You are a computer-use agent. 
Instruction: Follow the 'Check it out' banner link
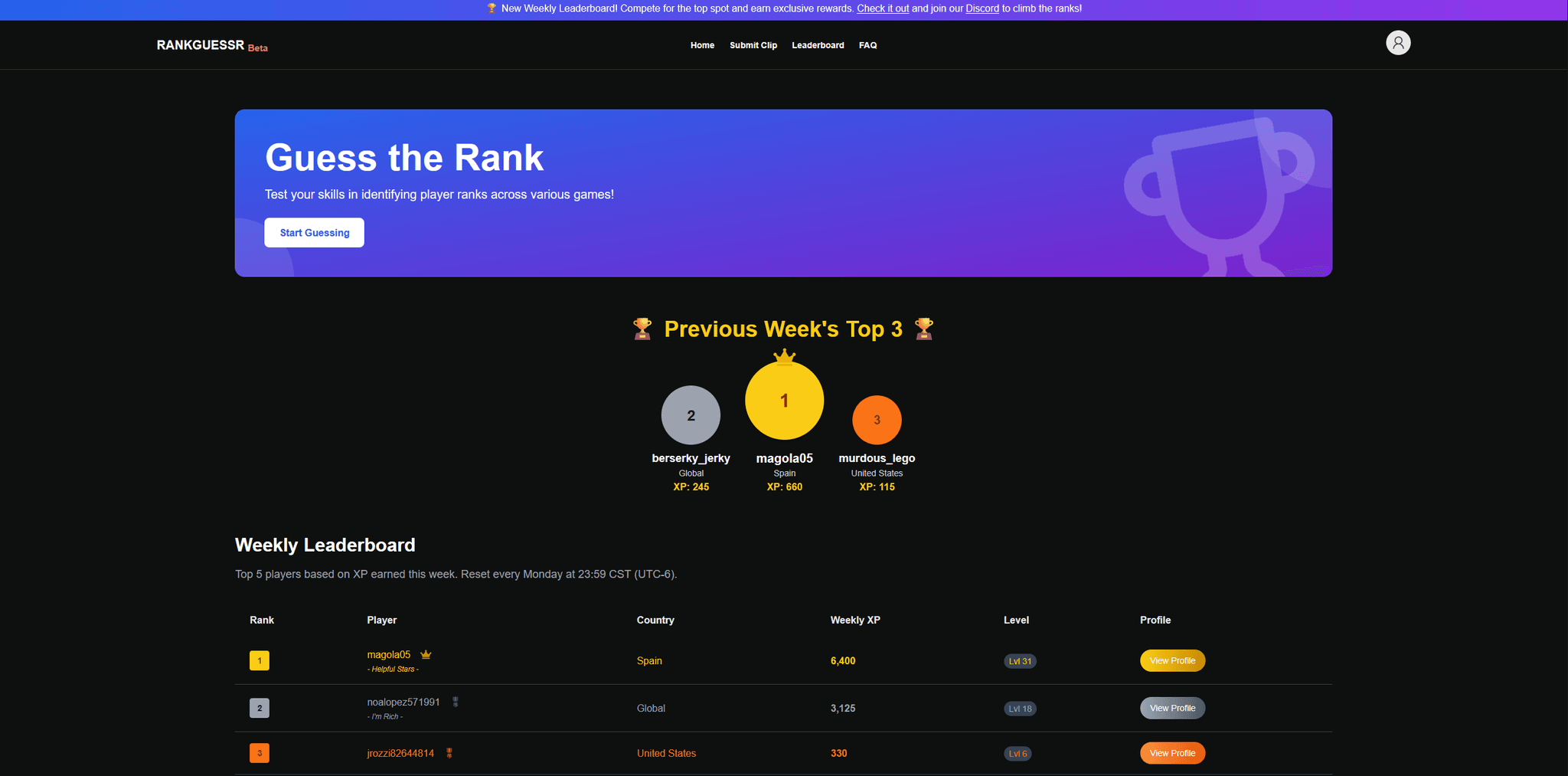(883, 8)
